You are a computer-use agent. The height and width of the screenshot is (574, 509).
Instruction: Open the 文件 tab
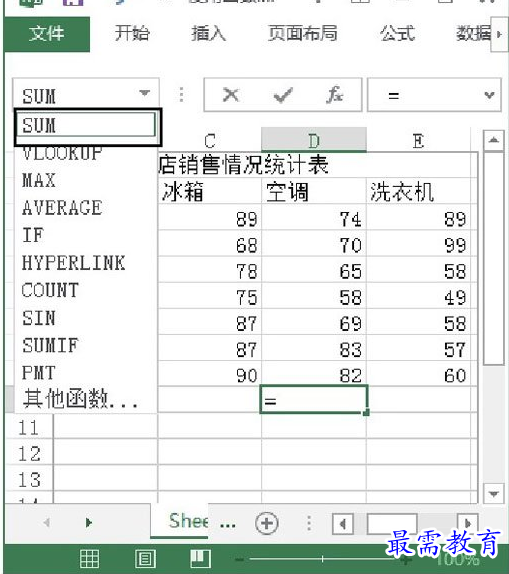(47, 34)
